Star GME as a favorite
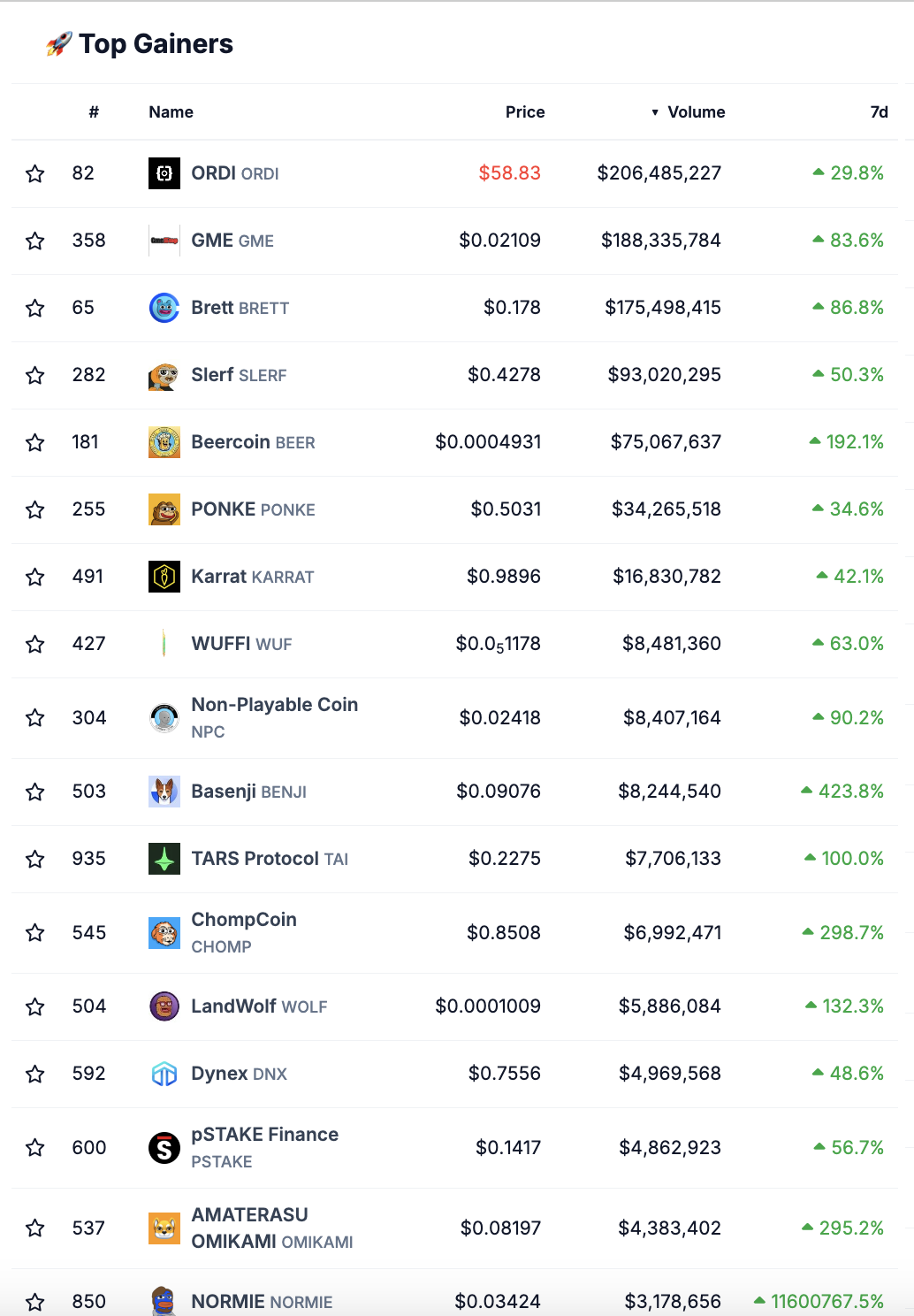This screenshot has height=1316, width=914. pos(35,241)
